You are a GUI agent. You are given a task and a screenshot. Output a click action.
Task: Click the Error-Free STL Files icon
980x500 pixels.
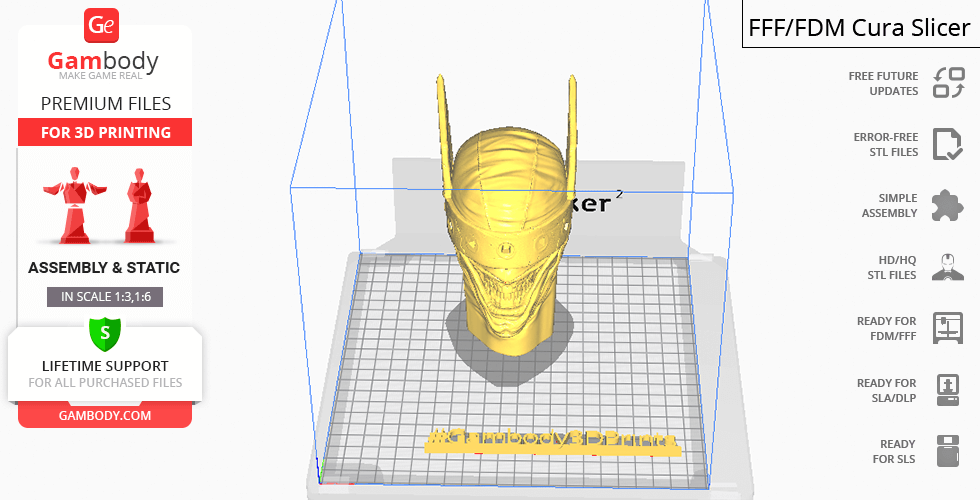[947, 144]
